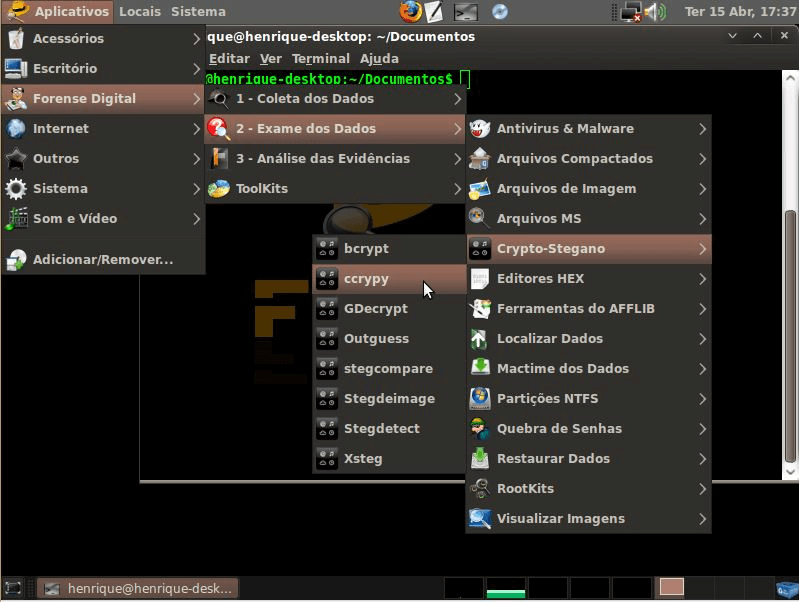
Task: Select ccrypy from the Crypto-Stegano submenu
Action: coord(366,279)
